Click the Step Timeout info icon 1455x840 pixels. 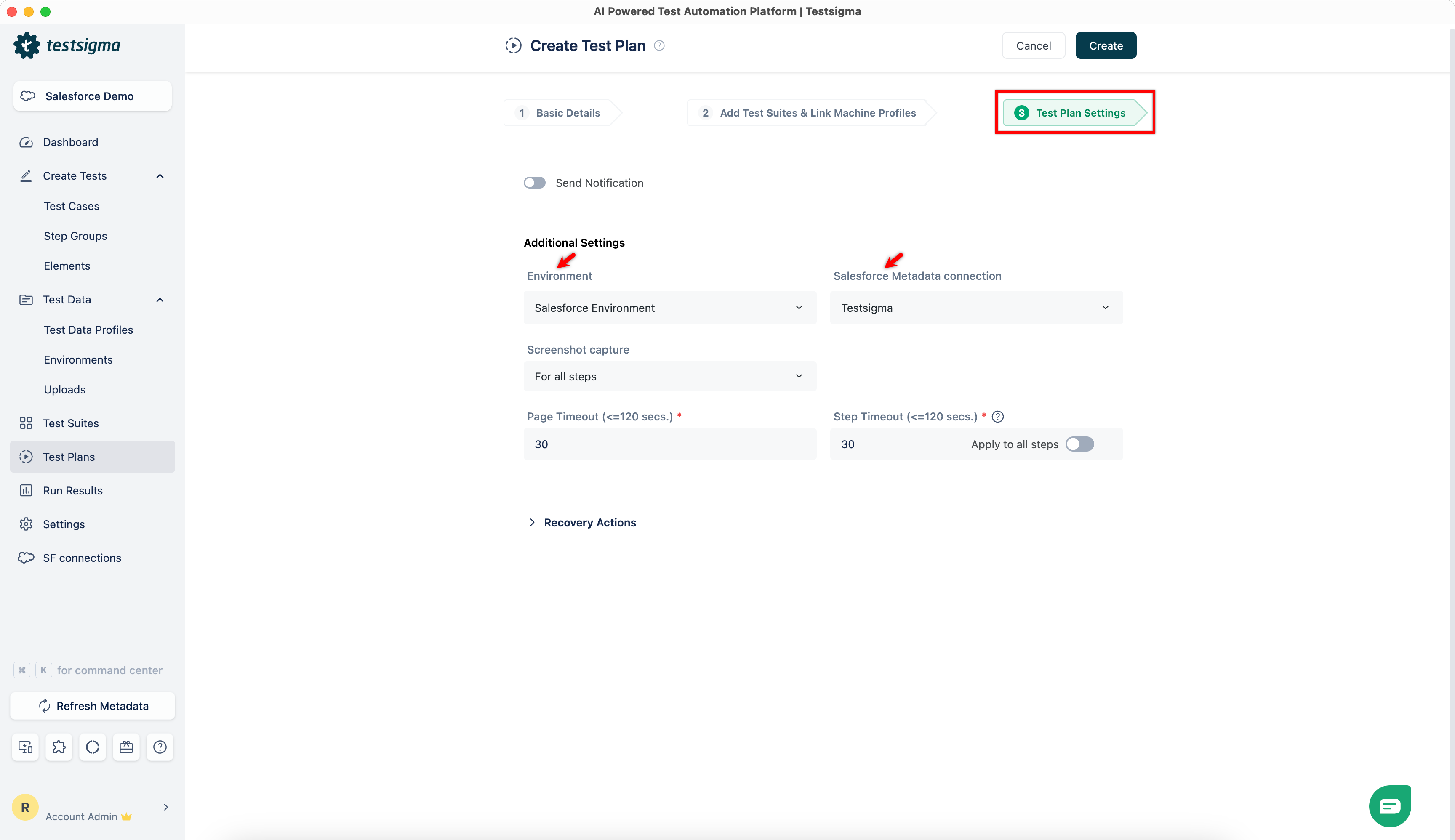997,417
